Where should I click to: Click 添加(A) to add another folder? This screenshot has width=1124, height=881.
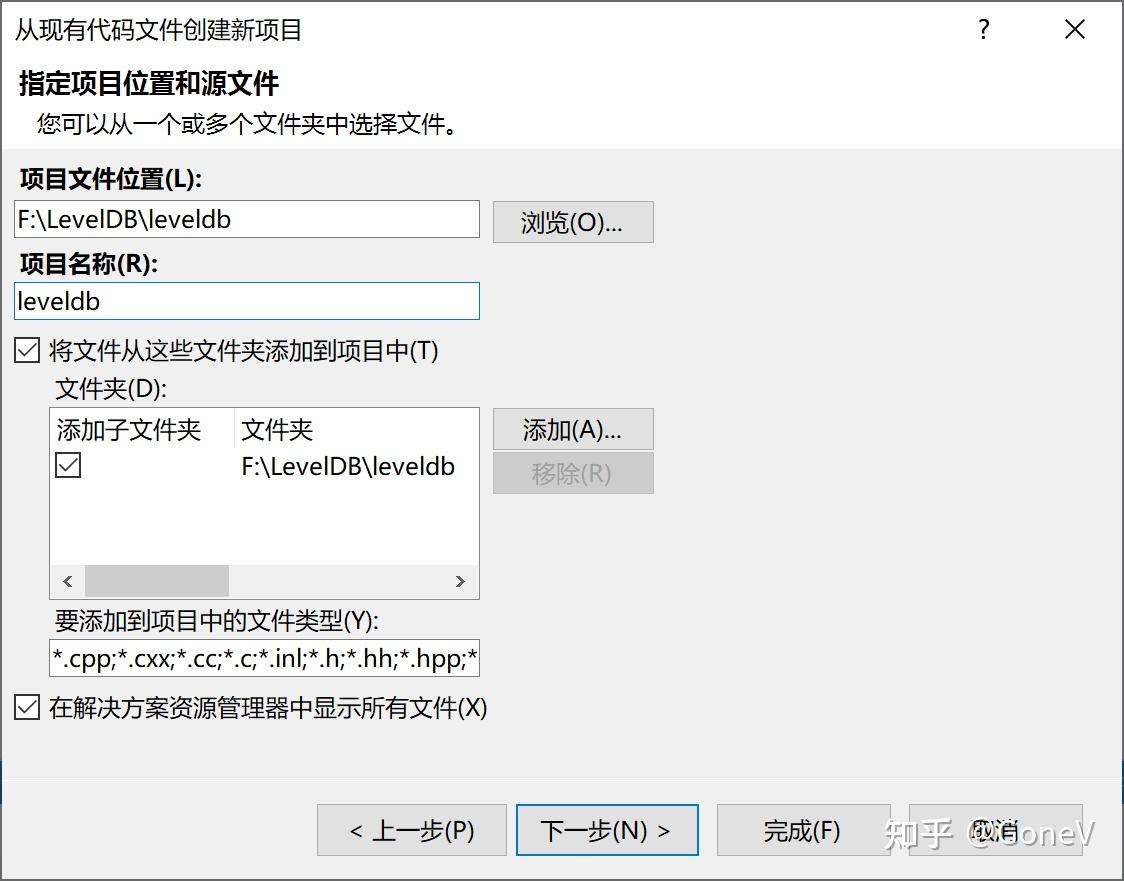tap(573, 429)
